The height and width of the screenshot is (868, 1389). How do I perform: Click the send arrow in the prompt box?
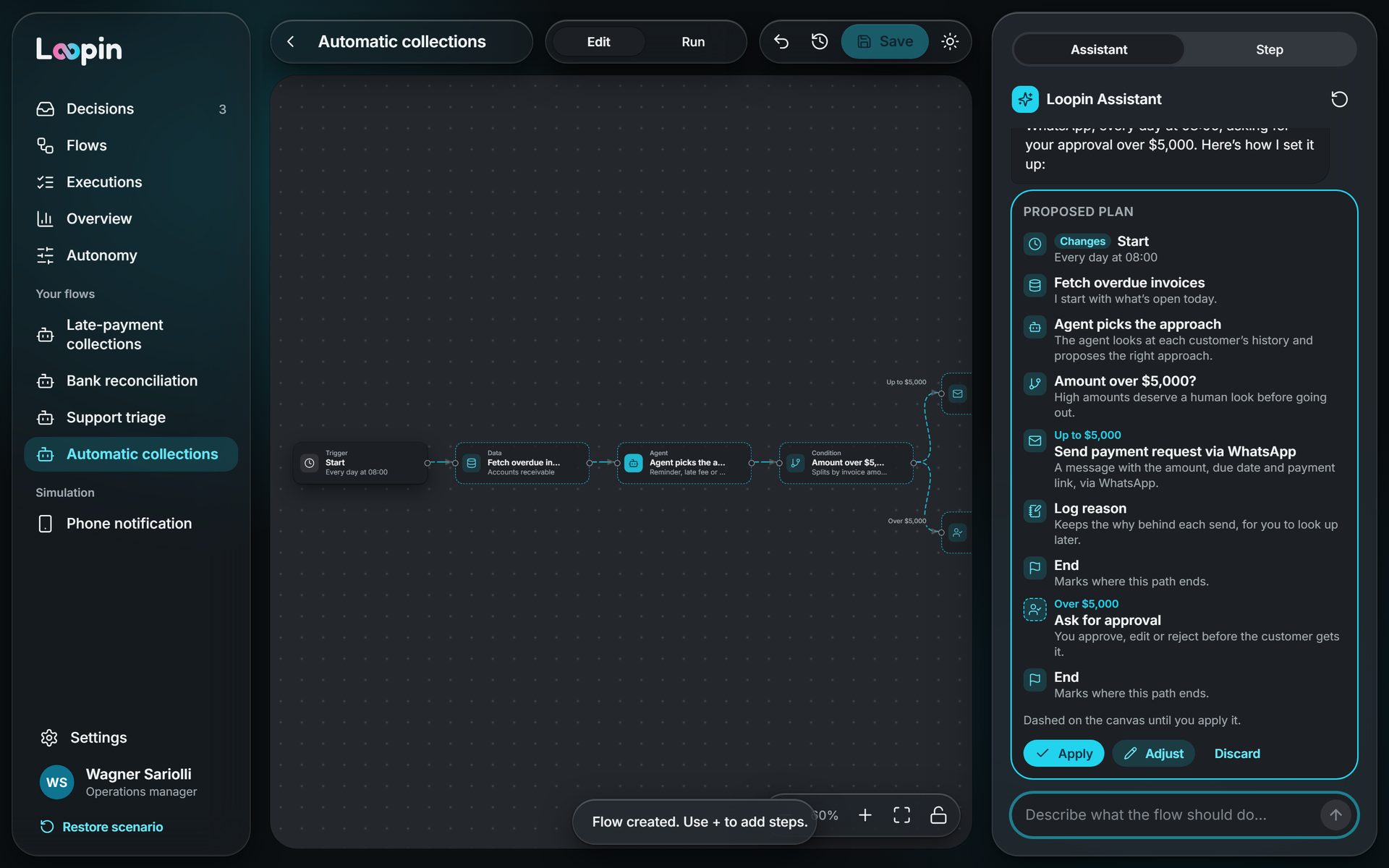tap(1335, 814)
